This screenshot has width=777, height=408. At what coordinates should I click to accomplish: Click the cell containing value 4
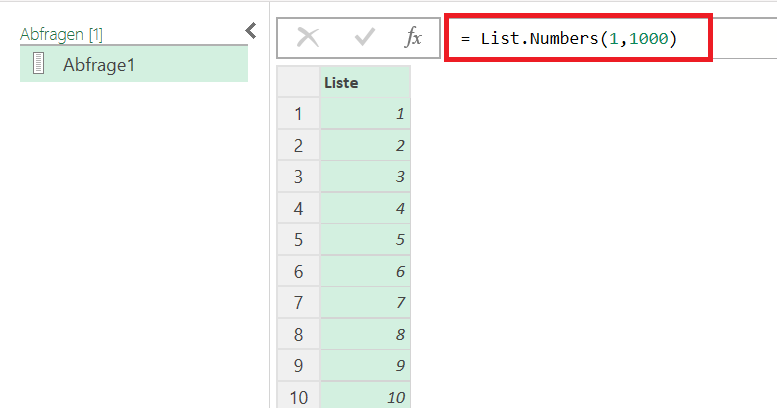(365, 209)
